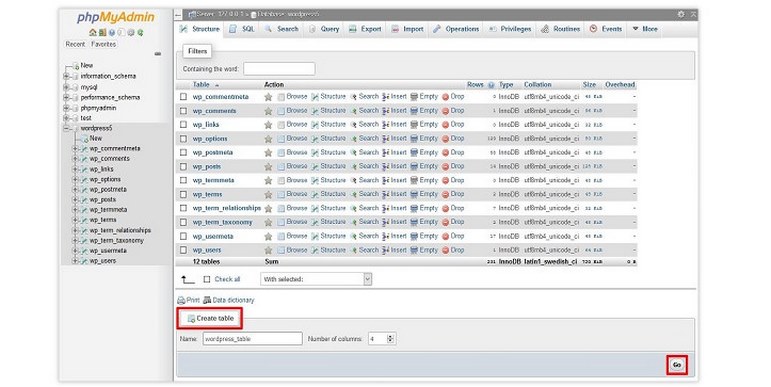Select wp_term_taxonomy in the sidebar tree
Viewport: 771px width, 387px height.
click(x=117, y=241)
